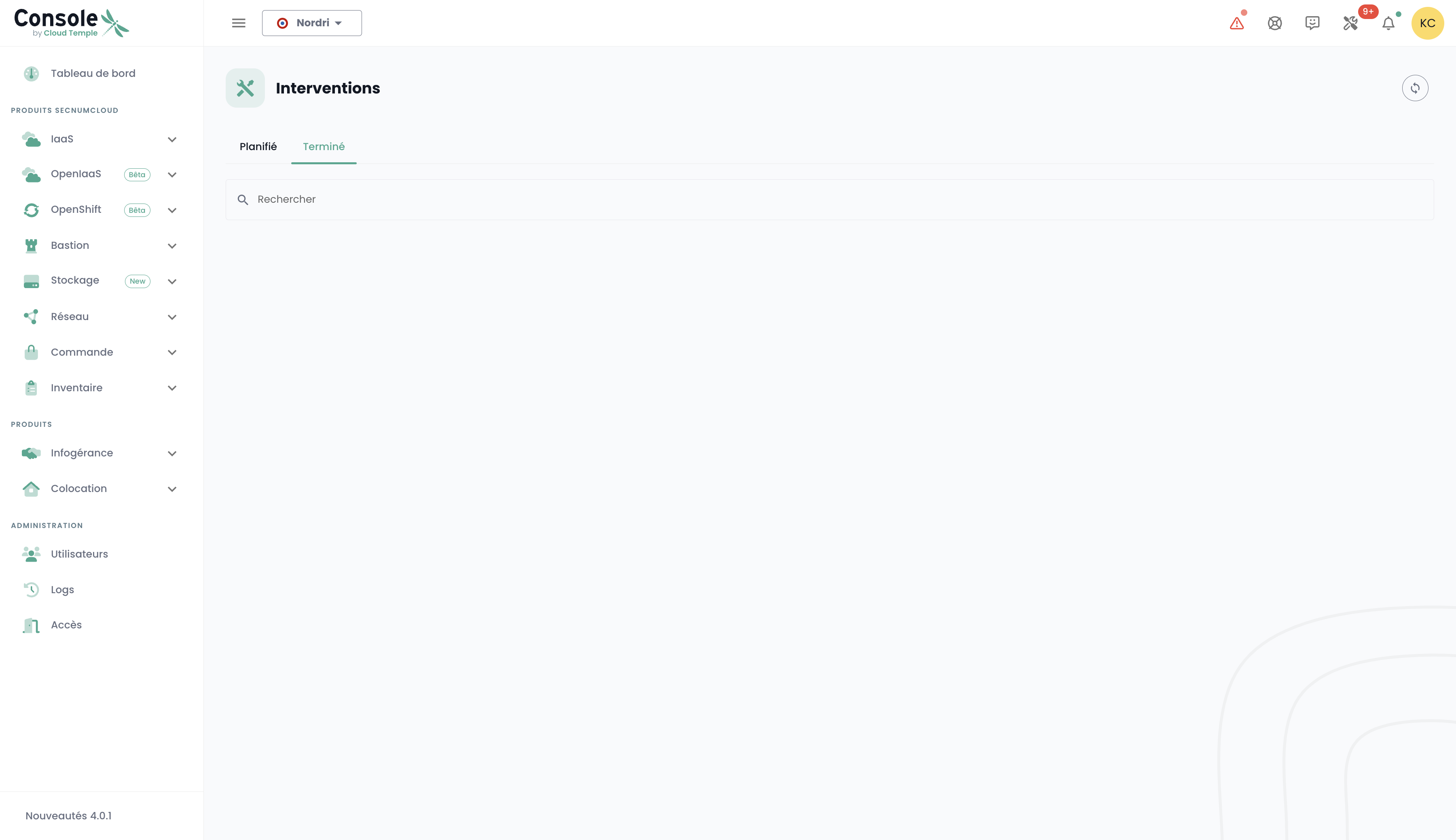This screenshot has height=840, width=1456.
Task: Click the Console by Cloud Temple logo
Action: tap(71, 23)
